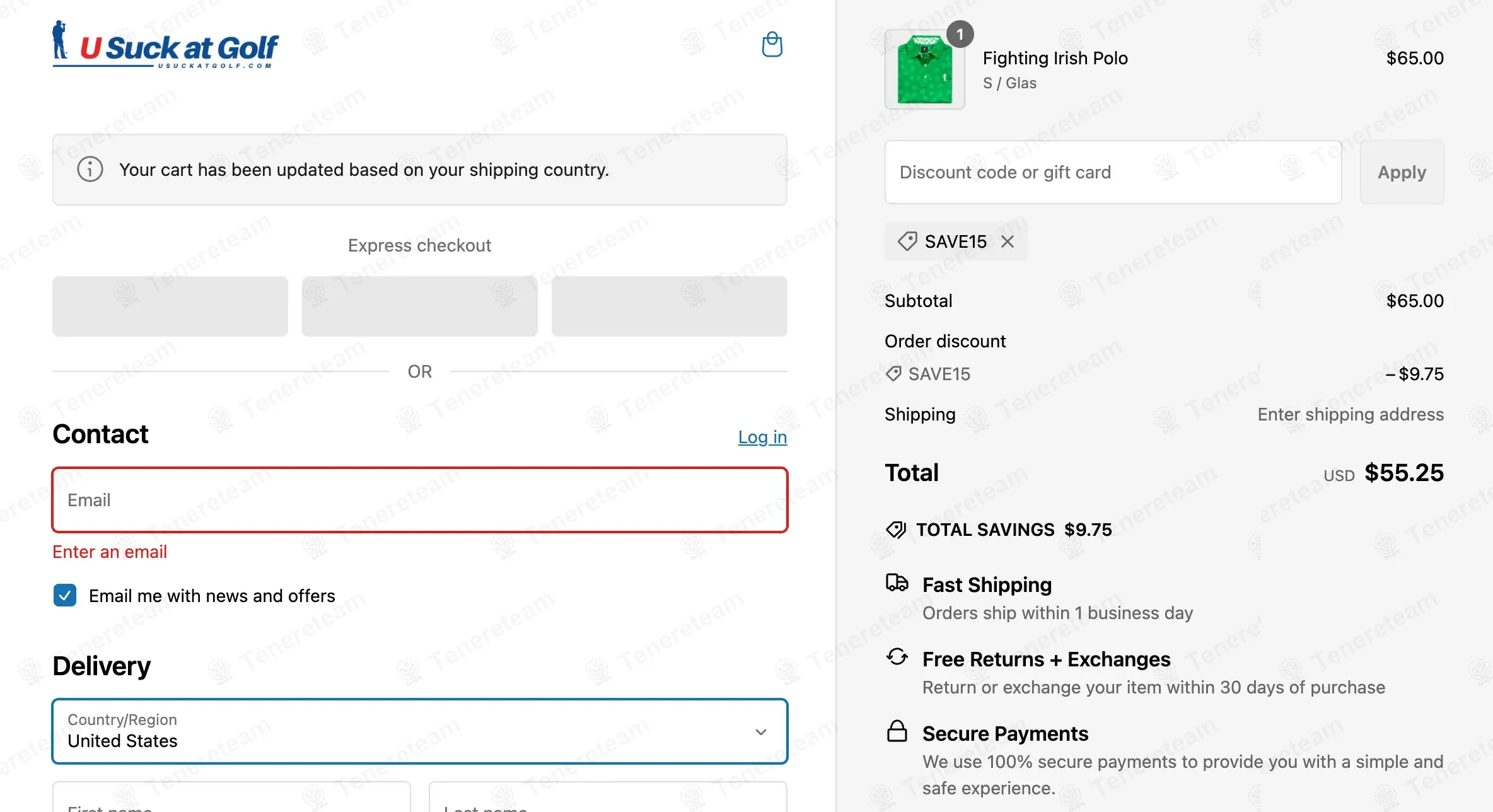The image size is (1493, 812).
Task: Click the Log in link
Action: coord(762,437)
